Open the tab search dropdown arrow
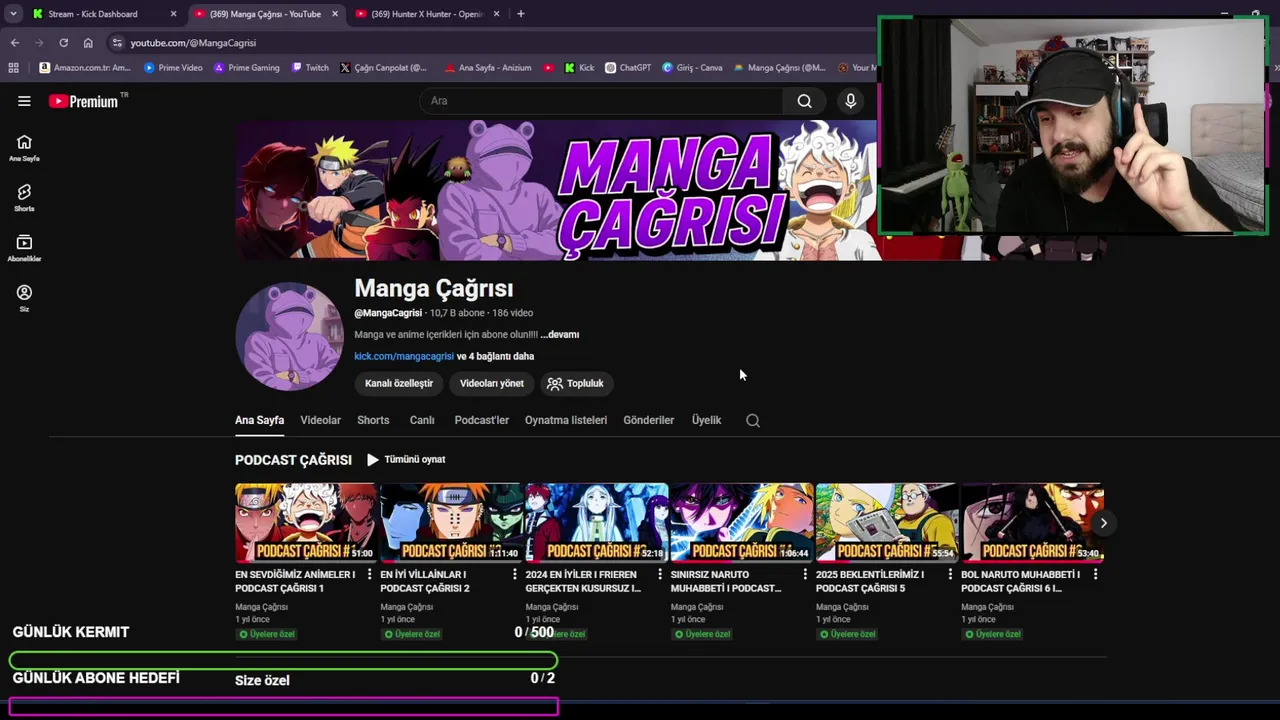The width and height of the screenshot is (1280, 720). [x=13, y=14]
